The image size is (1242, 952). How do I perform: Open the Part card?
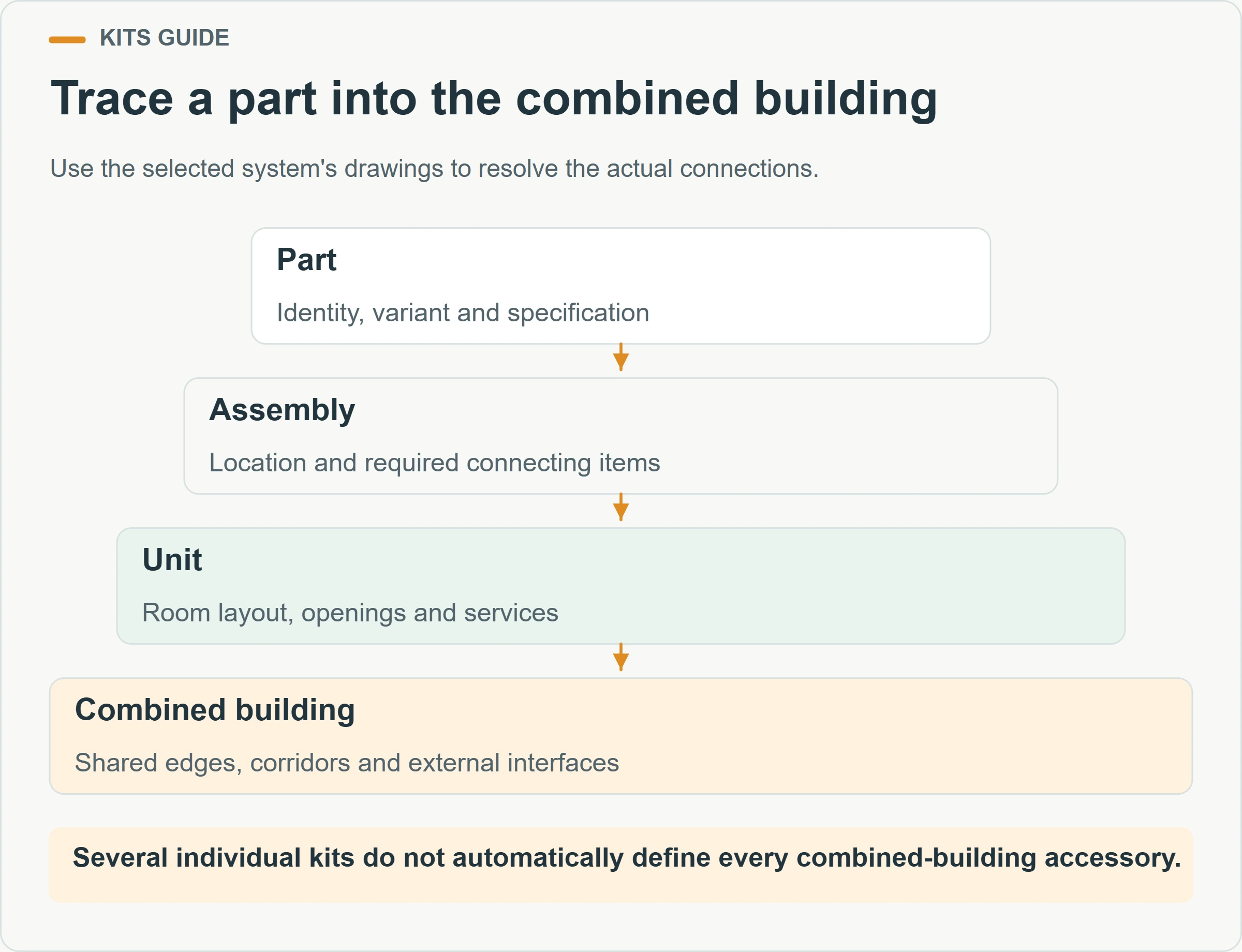[x=620, y=286]
